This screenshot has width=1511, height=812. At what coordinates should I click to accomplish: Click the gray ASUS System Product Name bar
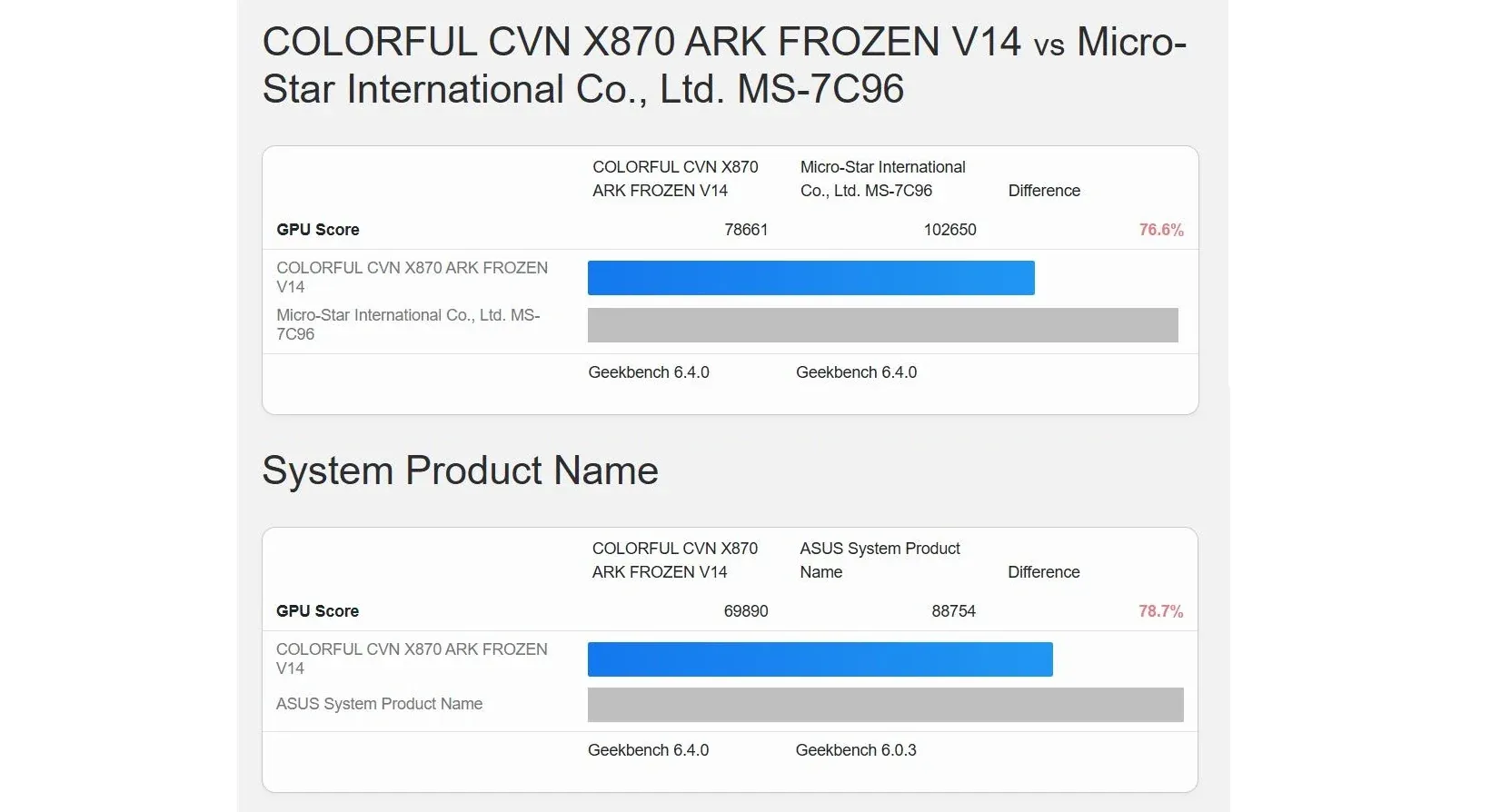pyautogui.click(x=886, y=705)
